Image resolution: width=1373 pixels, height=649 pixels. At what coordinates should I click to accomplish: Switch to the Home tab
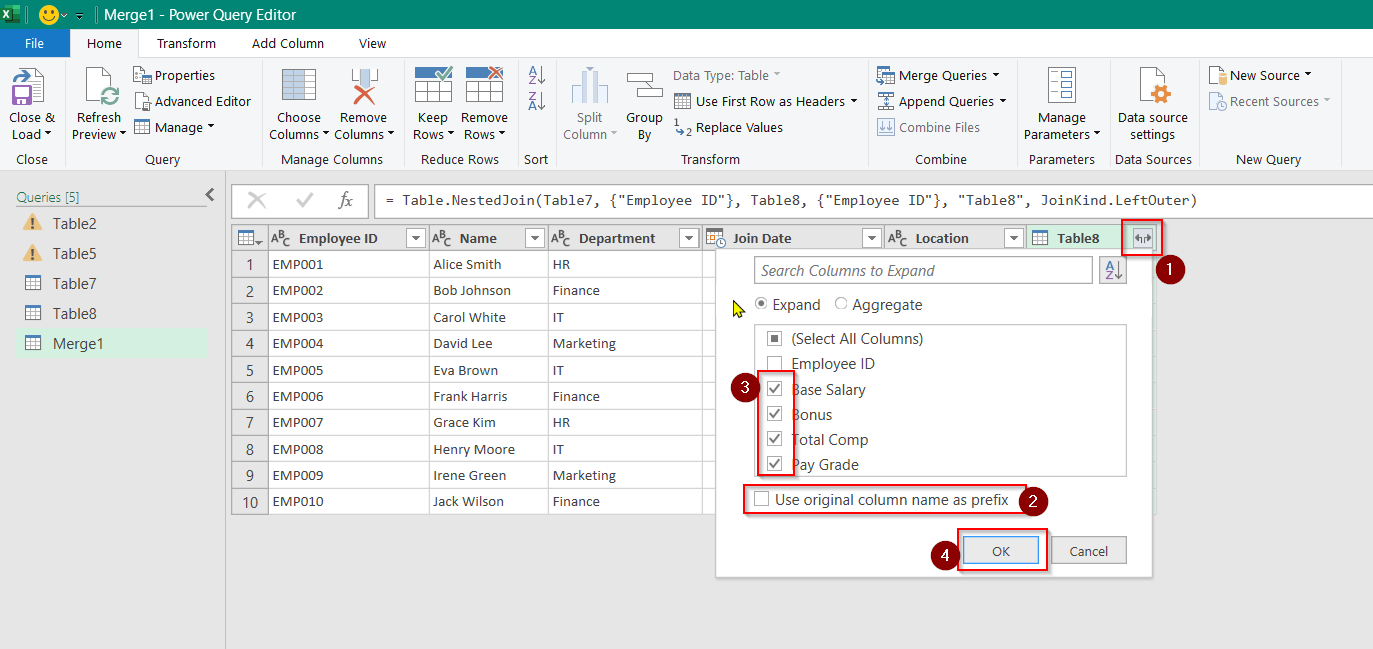104,43
